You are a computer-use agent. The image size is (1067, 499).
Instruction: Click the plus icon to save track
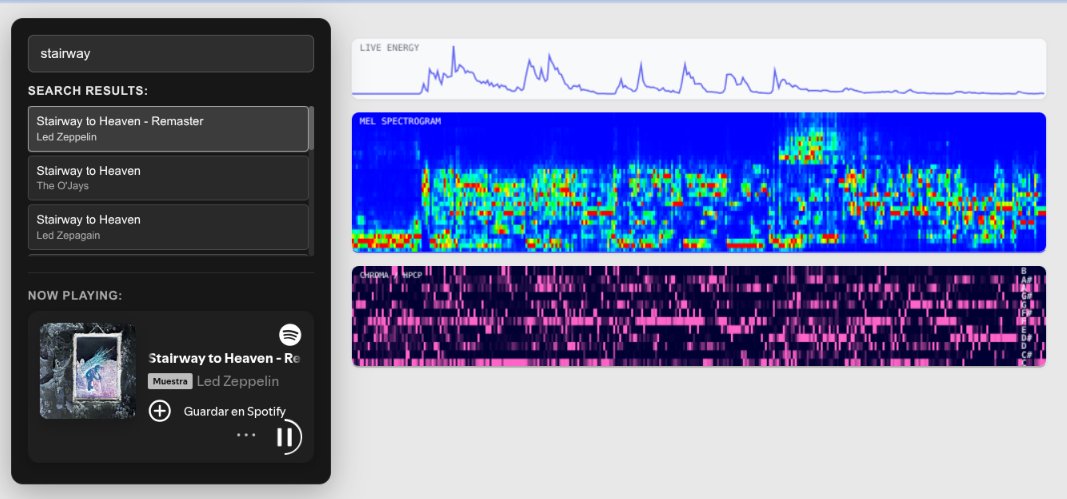pyautogui.click(x=160, y=411)
